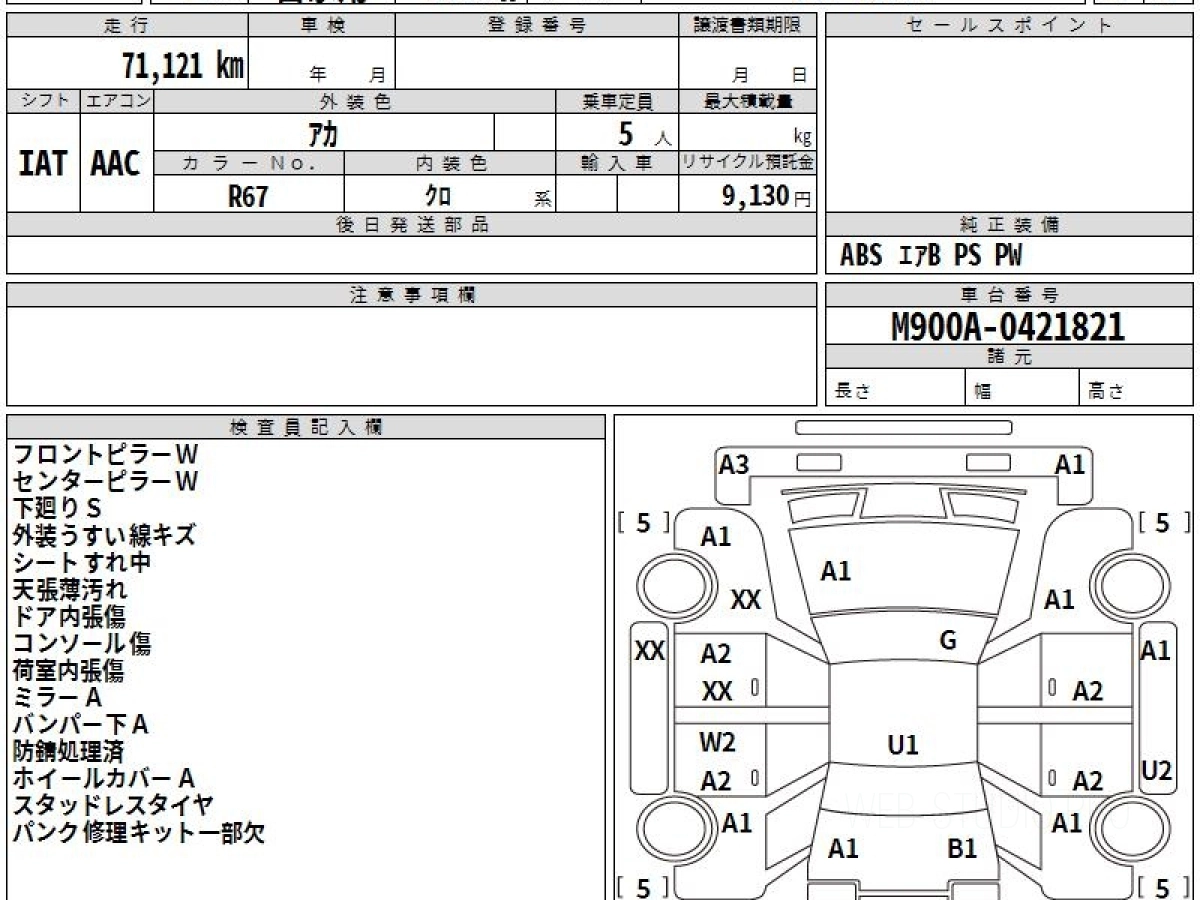Select the 走行 column header
The image size is (1200, 900).
pos(126,26)
